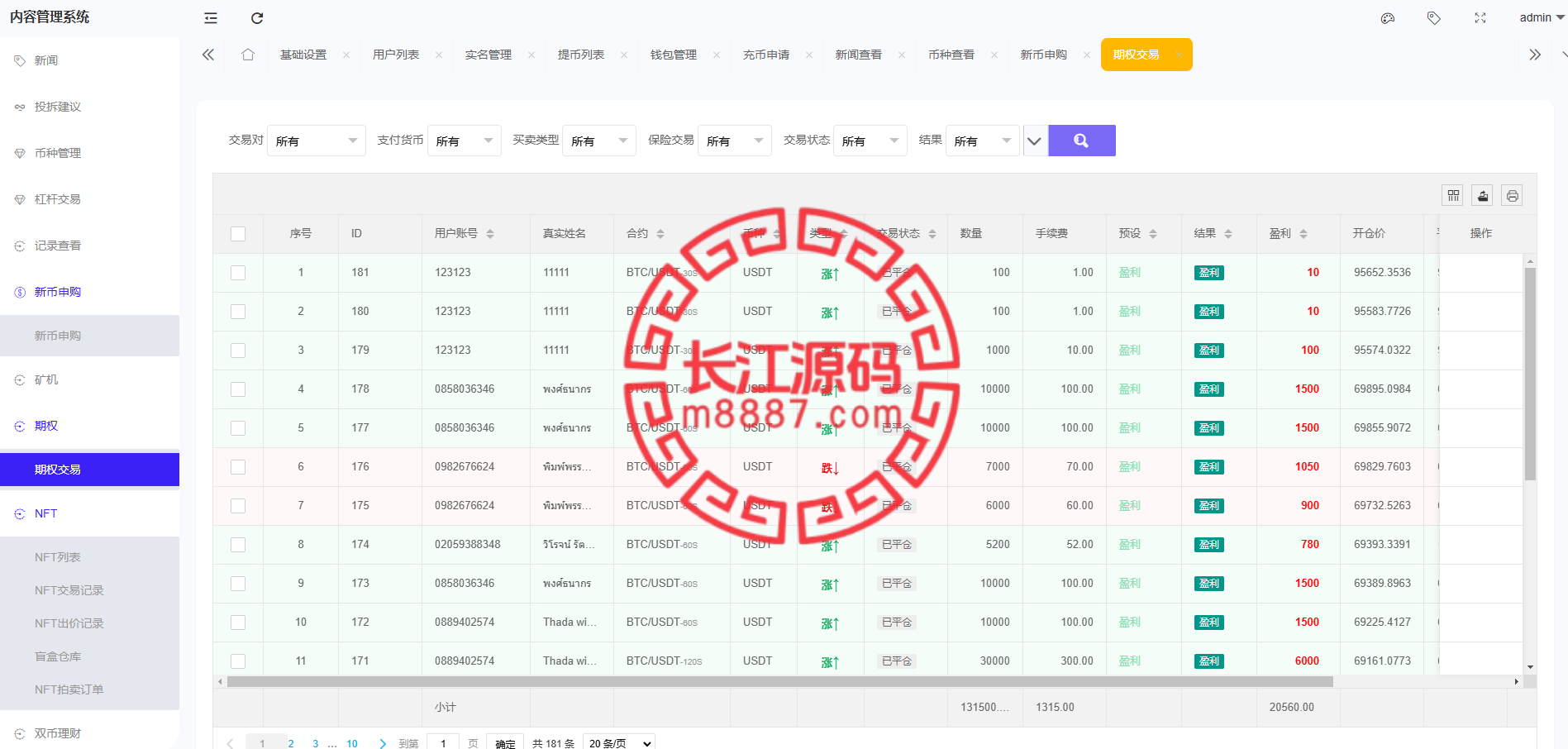1568x749 pixels.
Task: Open 支付货币 dropdown
Action: tap(465, 141)
